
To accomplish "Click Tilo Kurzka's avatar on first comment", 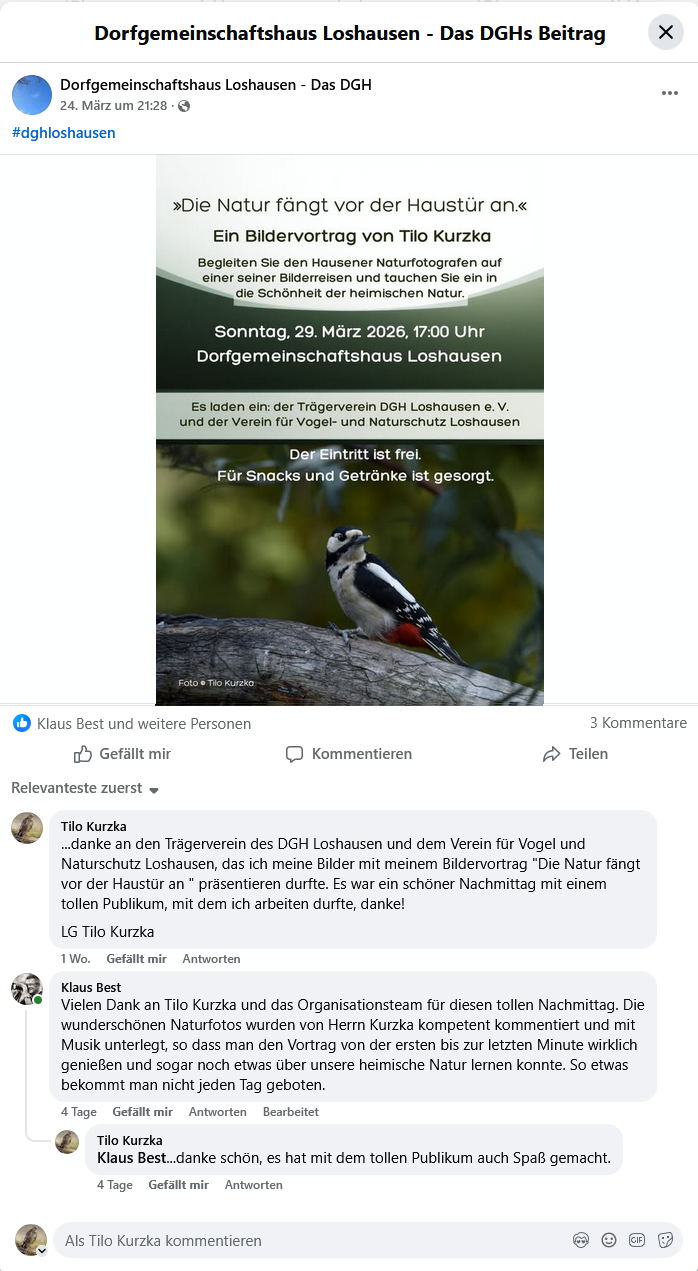I will click(x=27, y=828).
